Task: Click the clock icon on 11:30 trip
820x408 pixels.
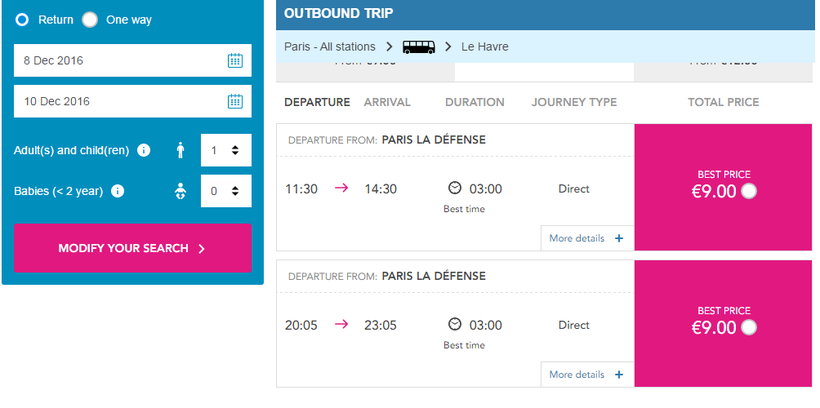Action: pos(455,188)
